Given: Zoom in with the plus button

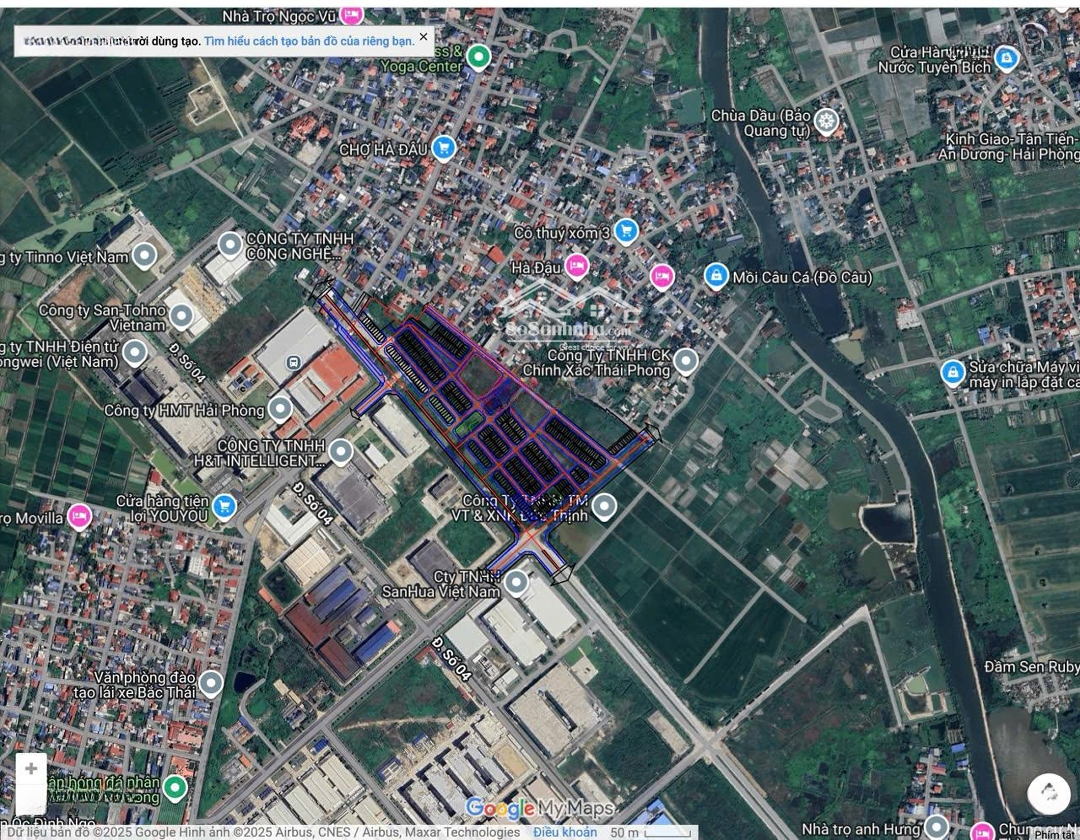Looking at the screenshot, I should pos(31,768).
